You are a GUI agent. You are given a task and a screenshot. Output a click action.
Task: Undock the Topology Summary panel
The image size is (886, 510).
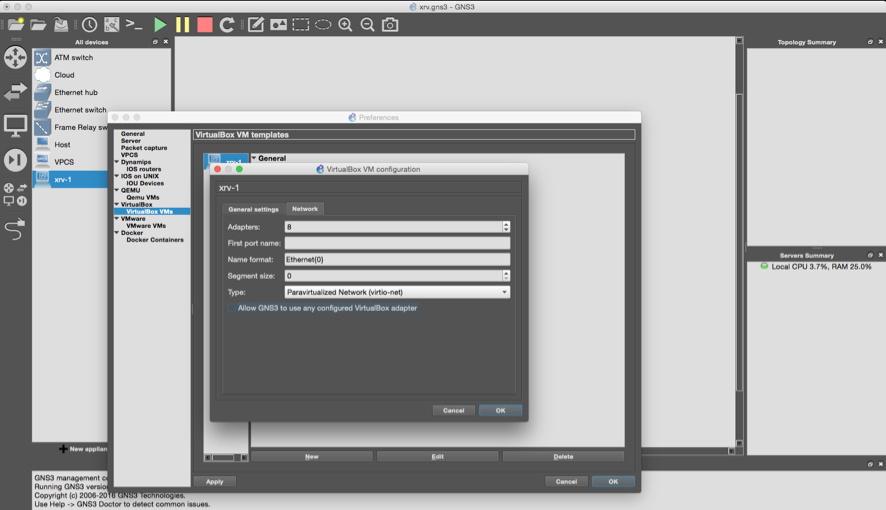click(x=870, y=42)
